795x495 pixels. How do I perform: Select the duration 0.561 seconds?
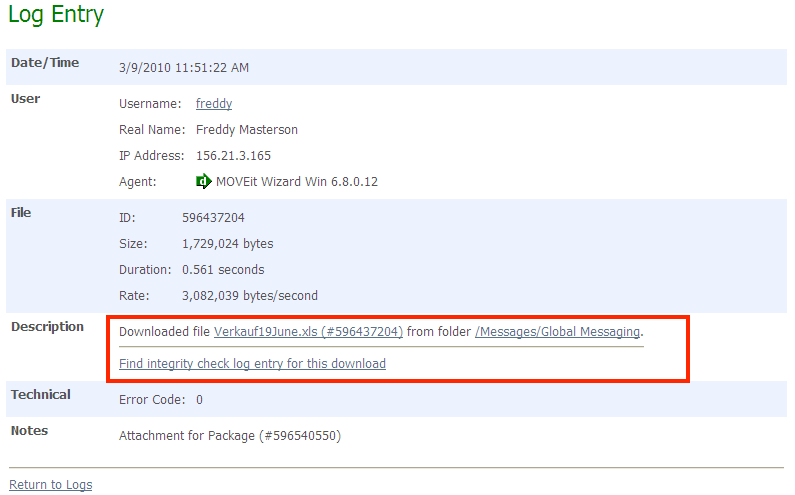click(223, 270)
